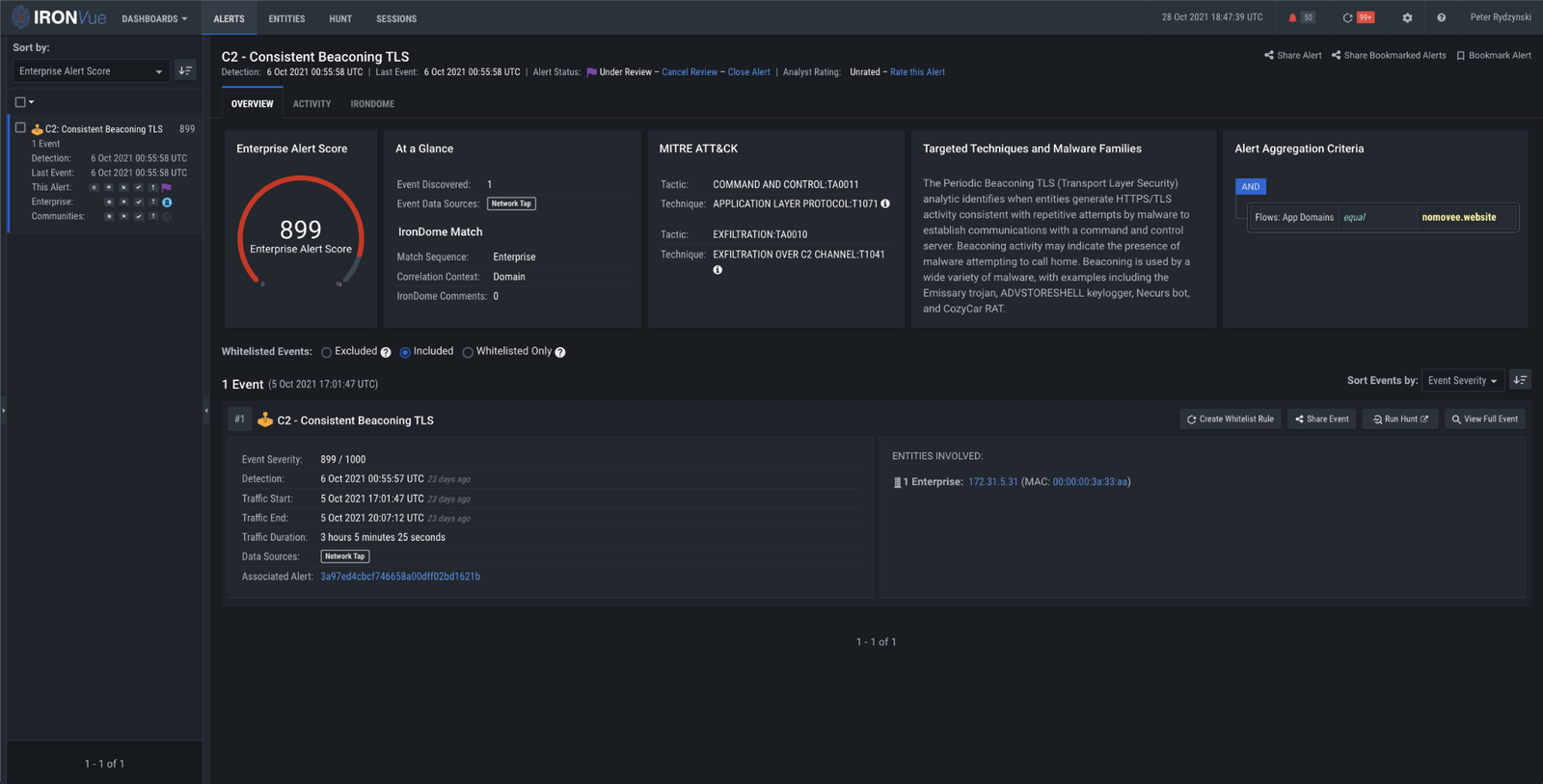The height and width of the screenshot is (784, 1543).
Task: Click the asterisk comment icon in the This Alert row
Action: [109, 187]
